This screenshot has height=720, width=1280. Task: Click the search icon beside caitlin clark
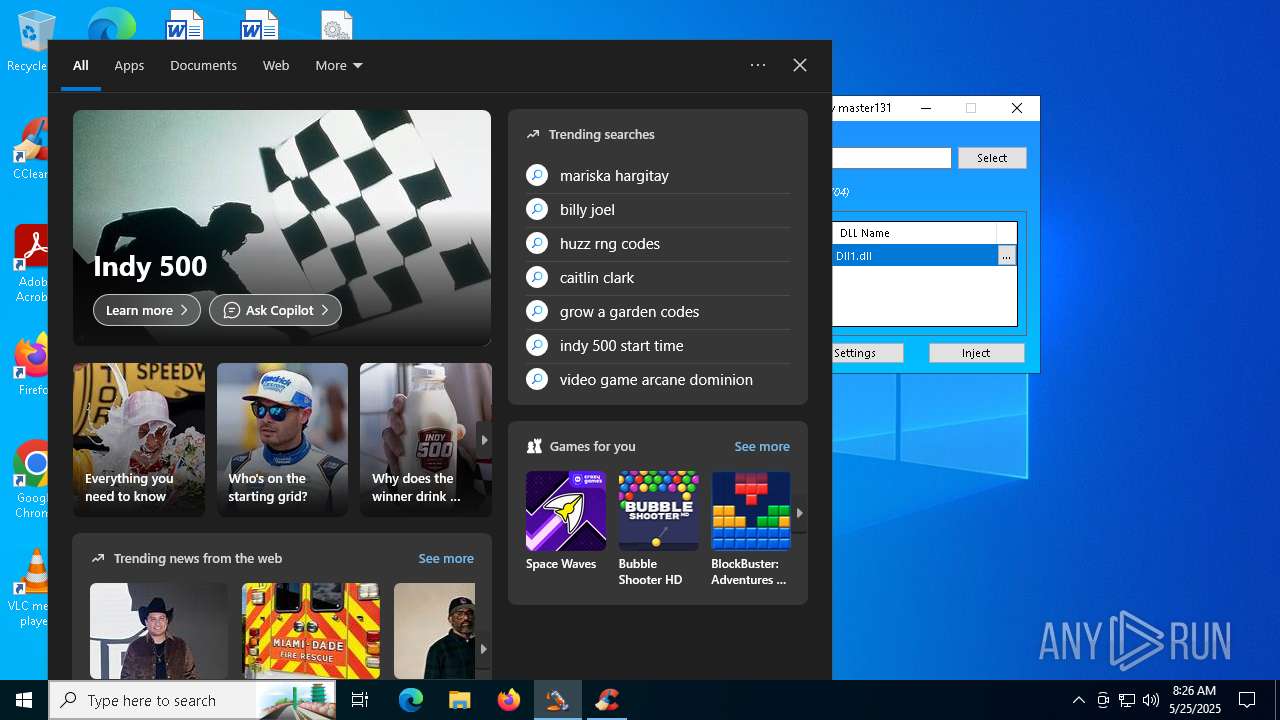click(537, 277)
